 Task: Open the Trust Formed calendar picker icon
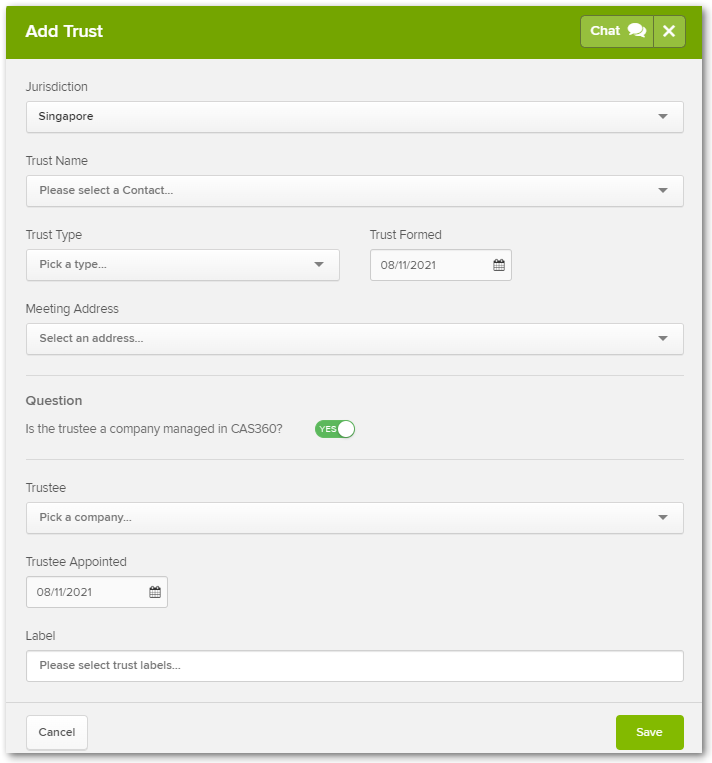click(x=499, y=265)
